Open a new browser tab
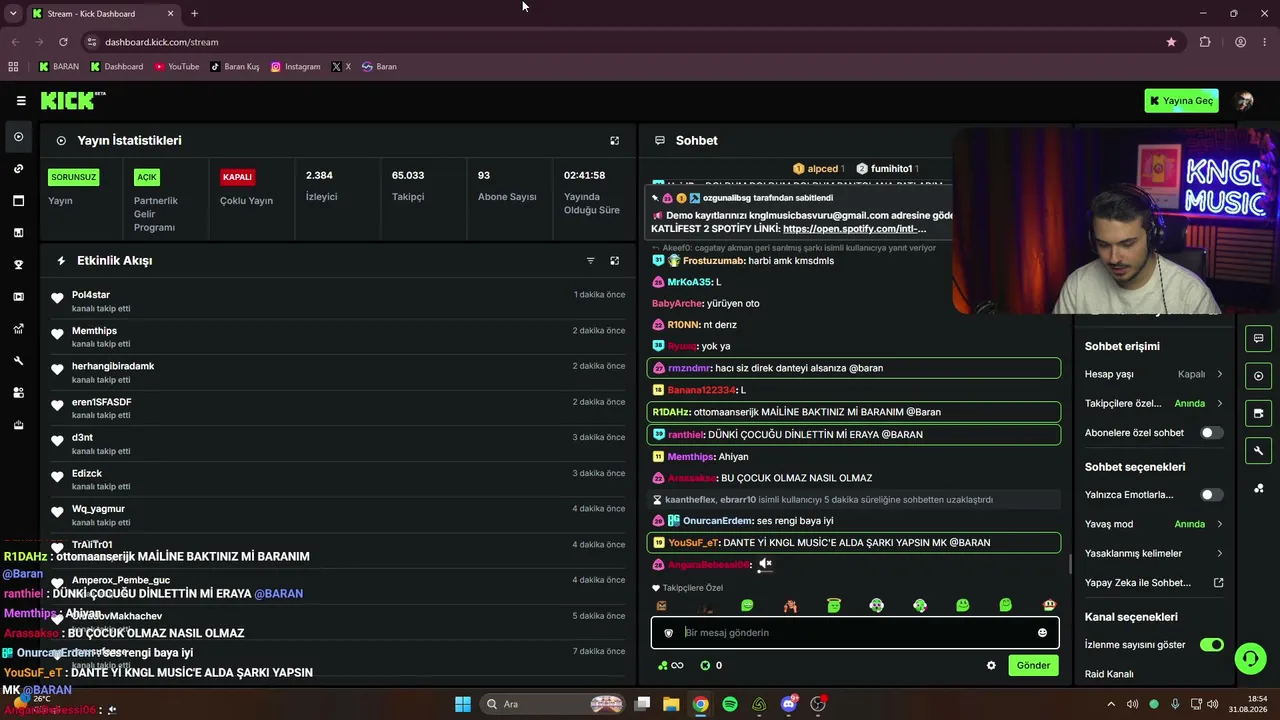 (194, 14)
